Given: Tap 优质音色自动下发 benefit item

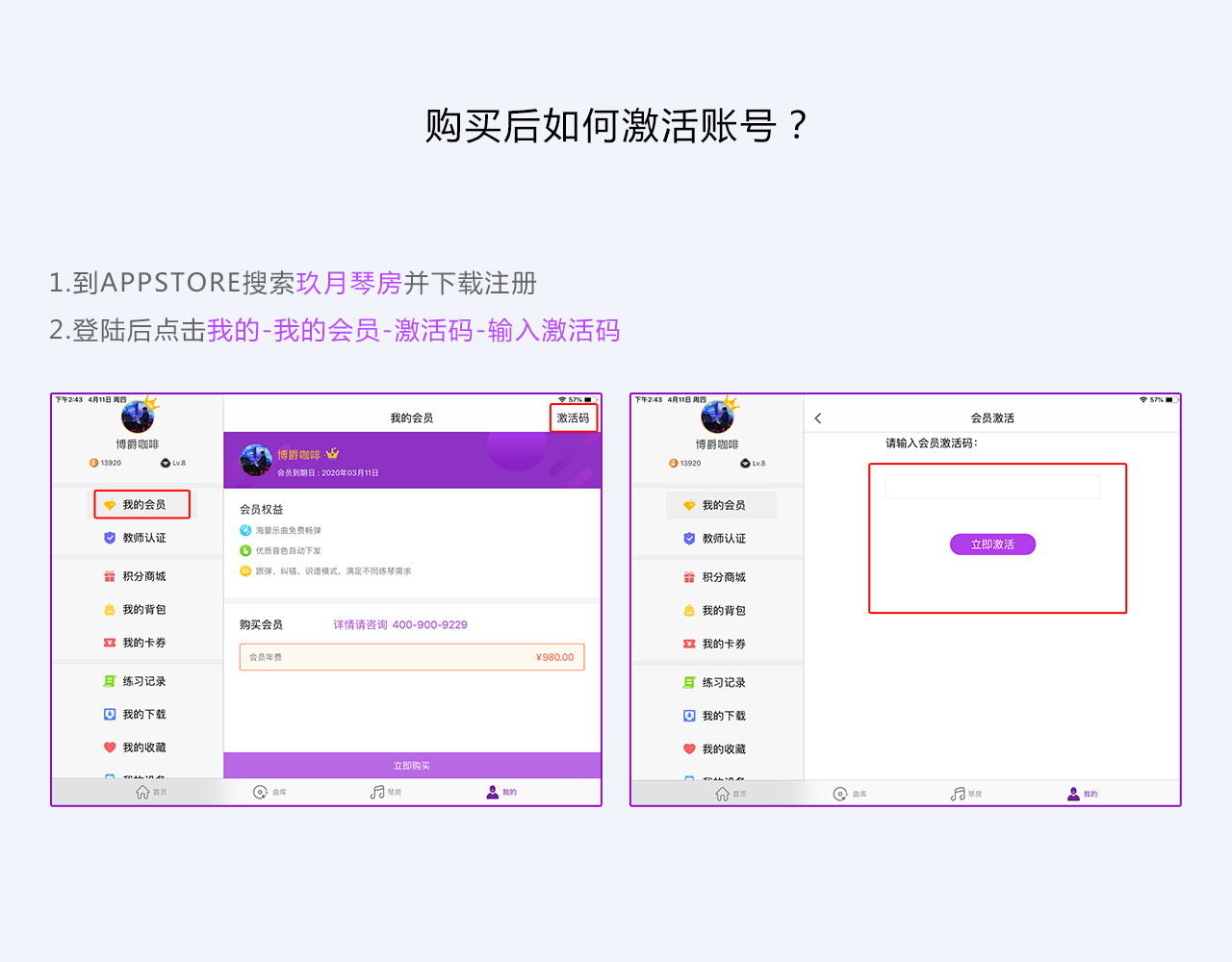Looking at the screenshot, I should 280,550.
